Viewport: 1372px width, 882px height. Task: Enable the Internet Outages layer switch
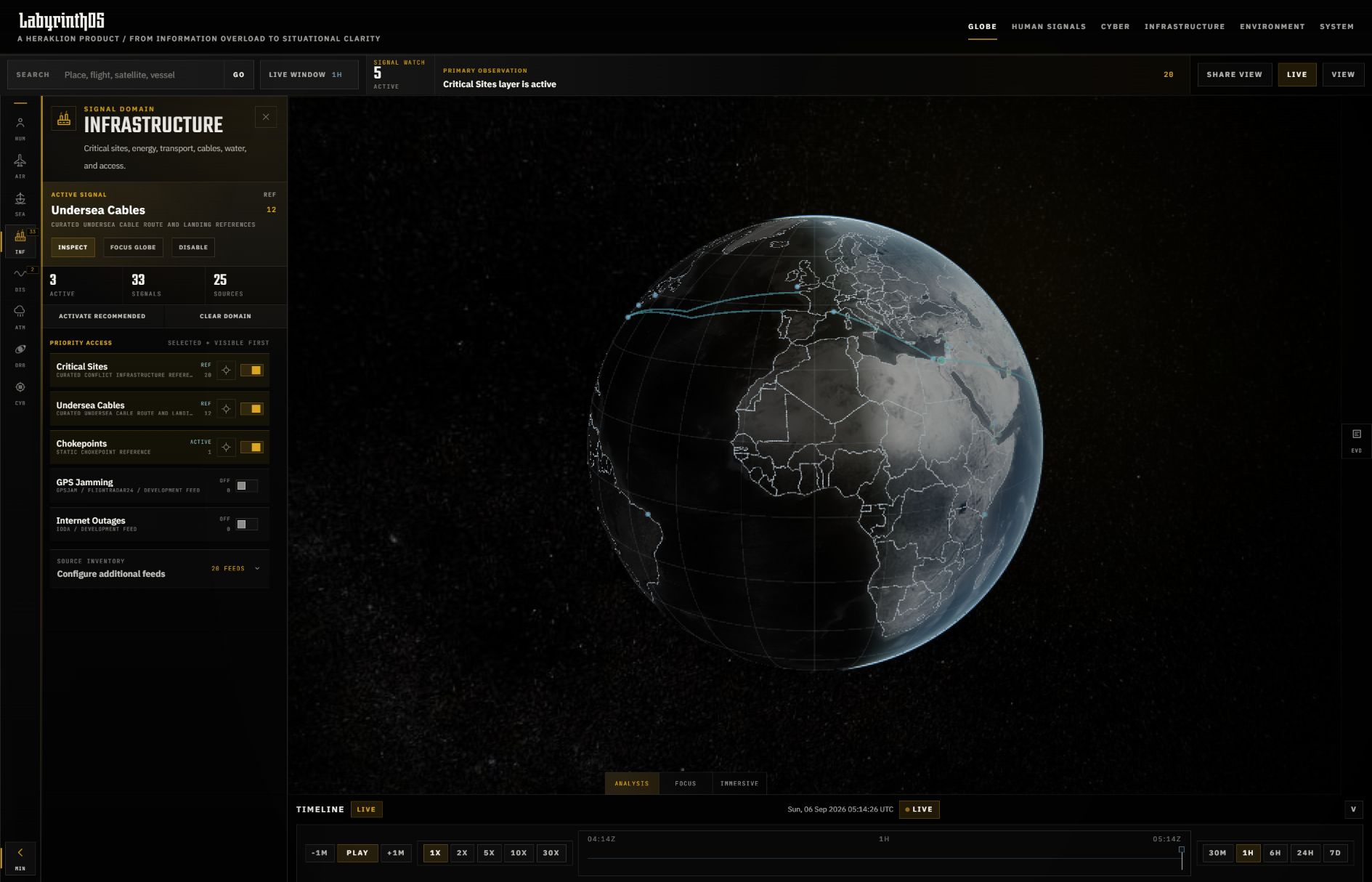point(246,525)
